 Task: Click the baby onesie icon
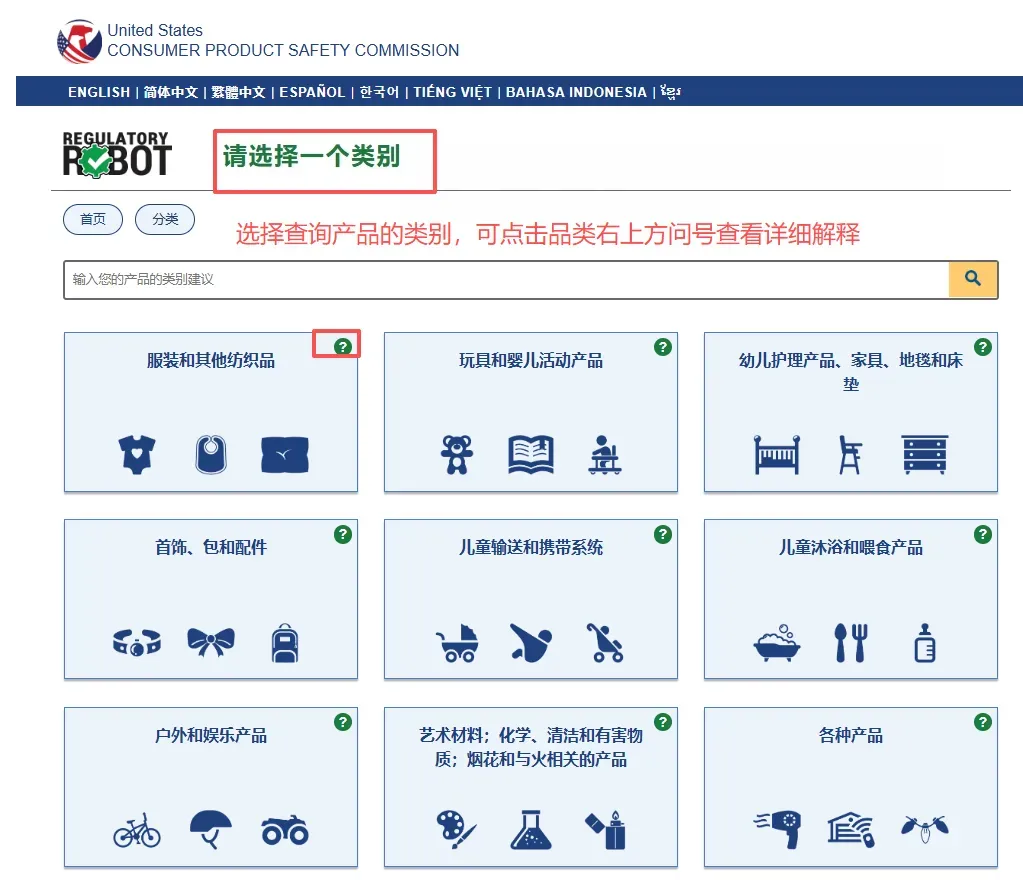pyautogui.click(x=136, y=454)
